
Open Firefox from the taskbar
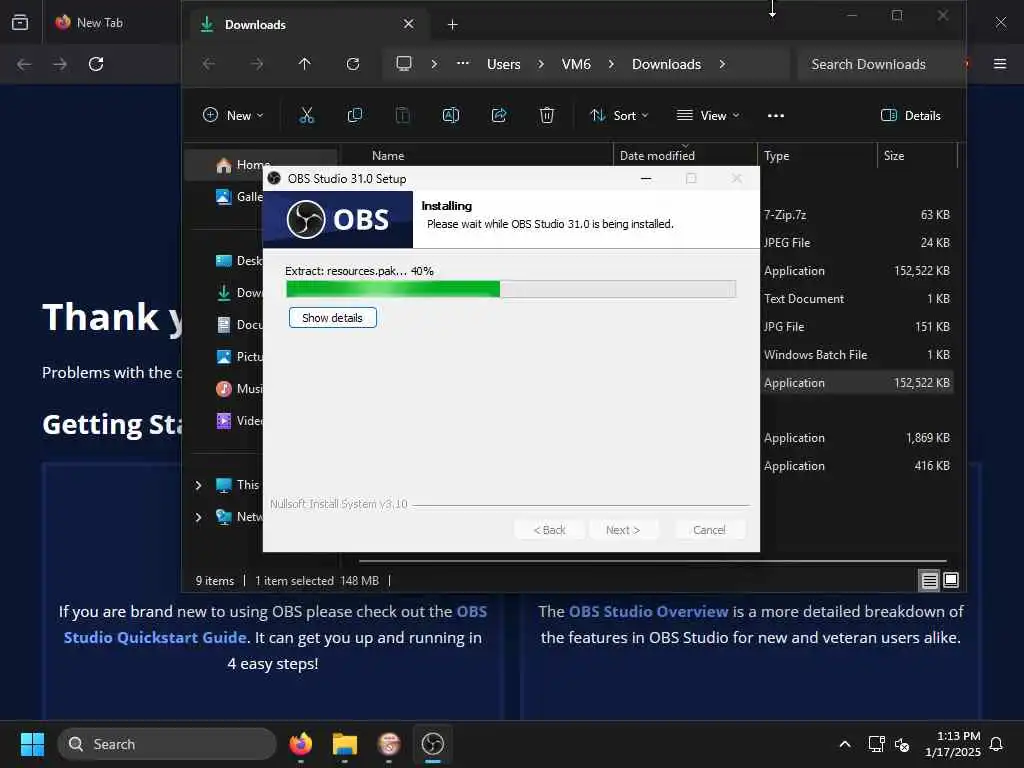click(300, 744)
